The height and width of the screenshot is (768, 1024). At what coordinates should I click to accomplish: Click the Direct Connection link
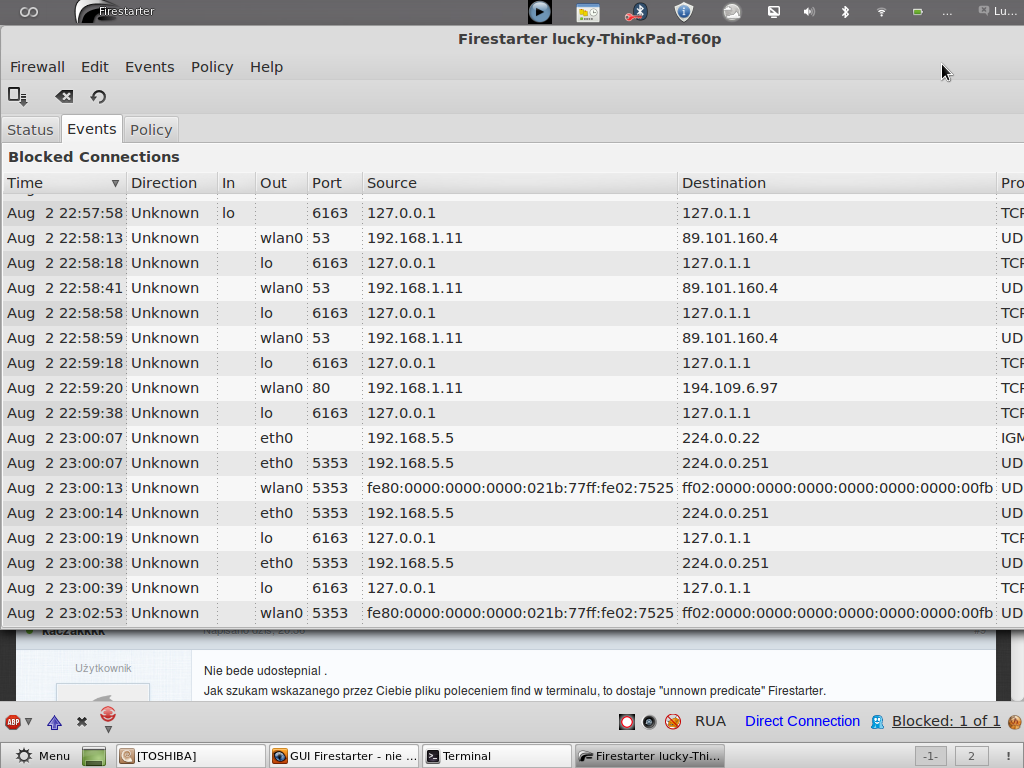[802, 721]
